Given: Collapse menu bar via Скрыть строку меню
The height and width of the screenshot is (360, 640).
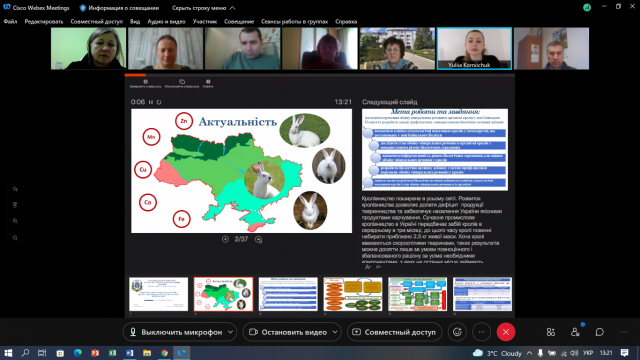Looking at the screenshot, I should click(x=204, y=8).
